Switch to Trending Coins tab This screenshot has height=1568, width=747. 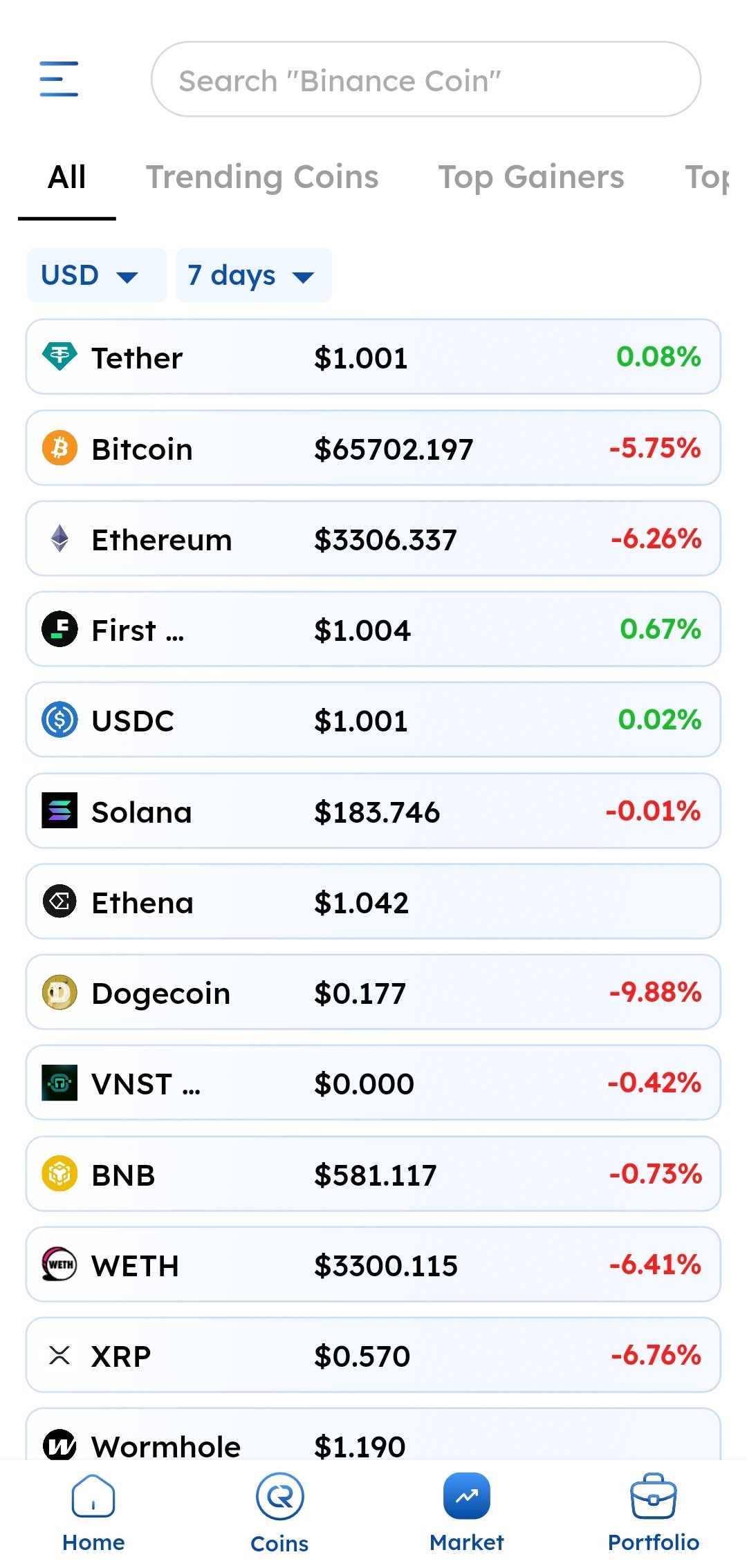tap(262, 177)
